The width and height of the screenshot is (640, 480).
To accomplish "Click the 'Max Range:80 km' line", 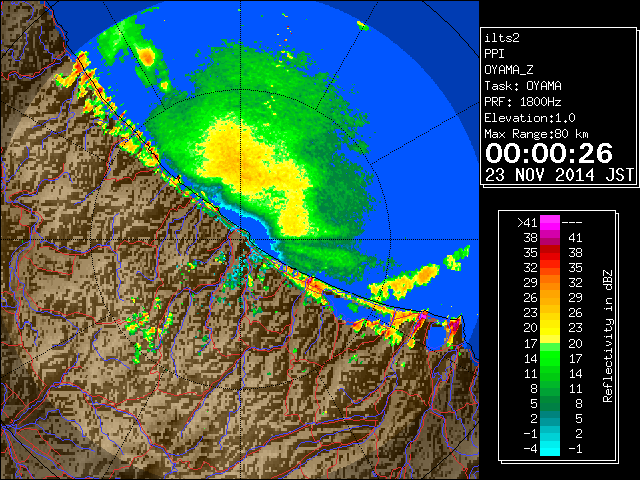I will [536, 134].
